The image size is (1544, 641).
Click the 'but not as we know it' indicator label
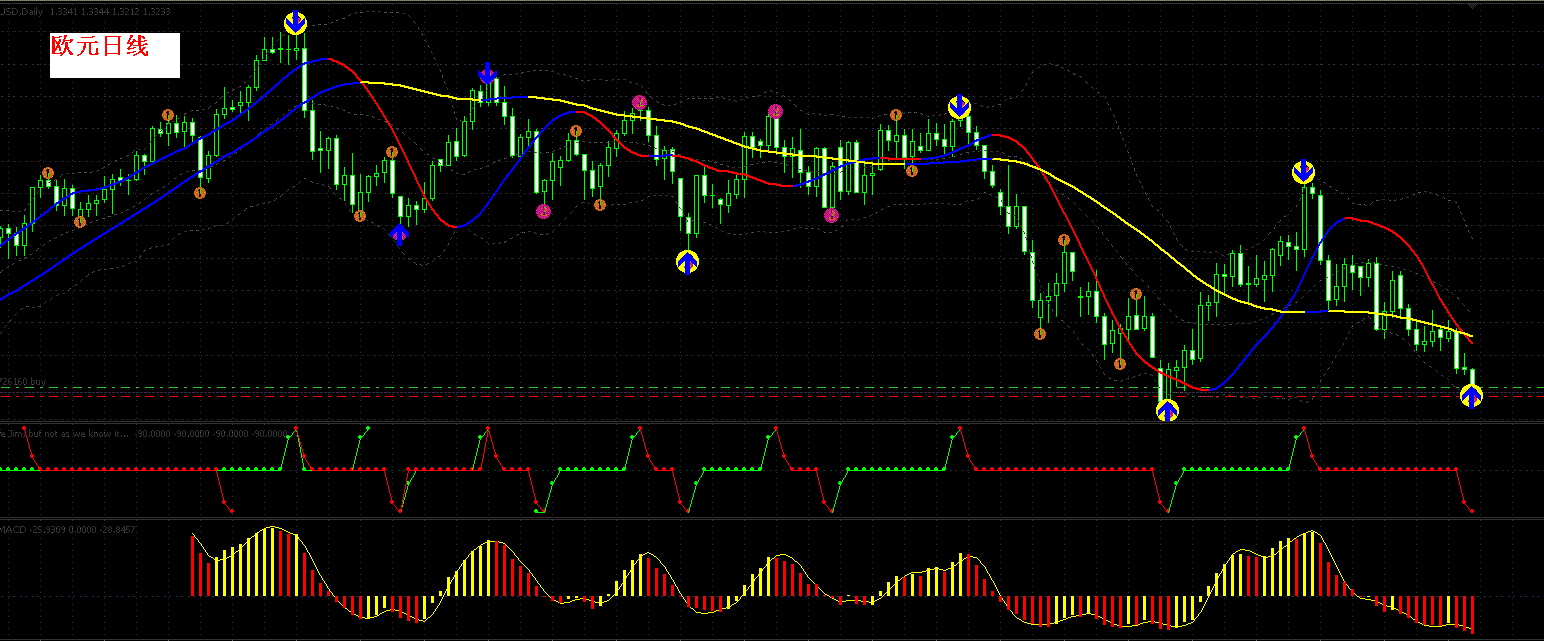pos(65,434)
